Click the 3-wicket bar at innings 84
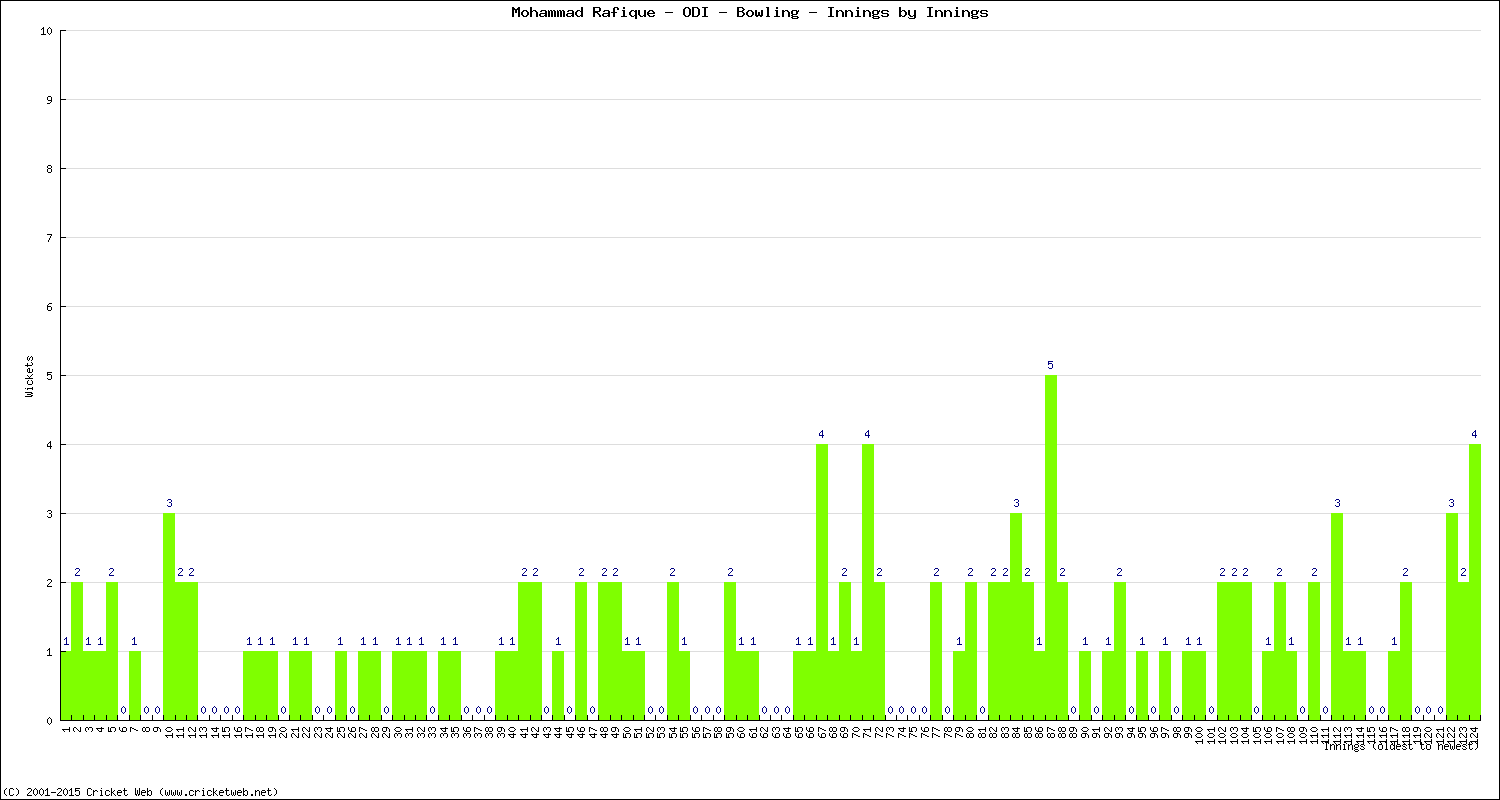 [x=1016, y=617]
